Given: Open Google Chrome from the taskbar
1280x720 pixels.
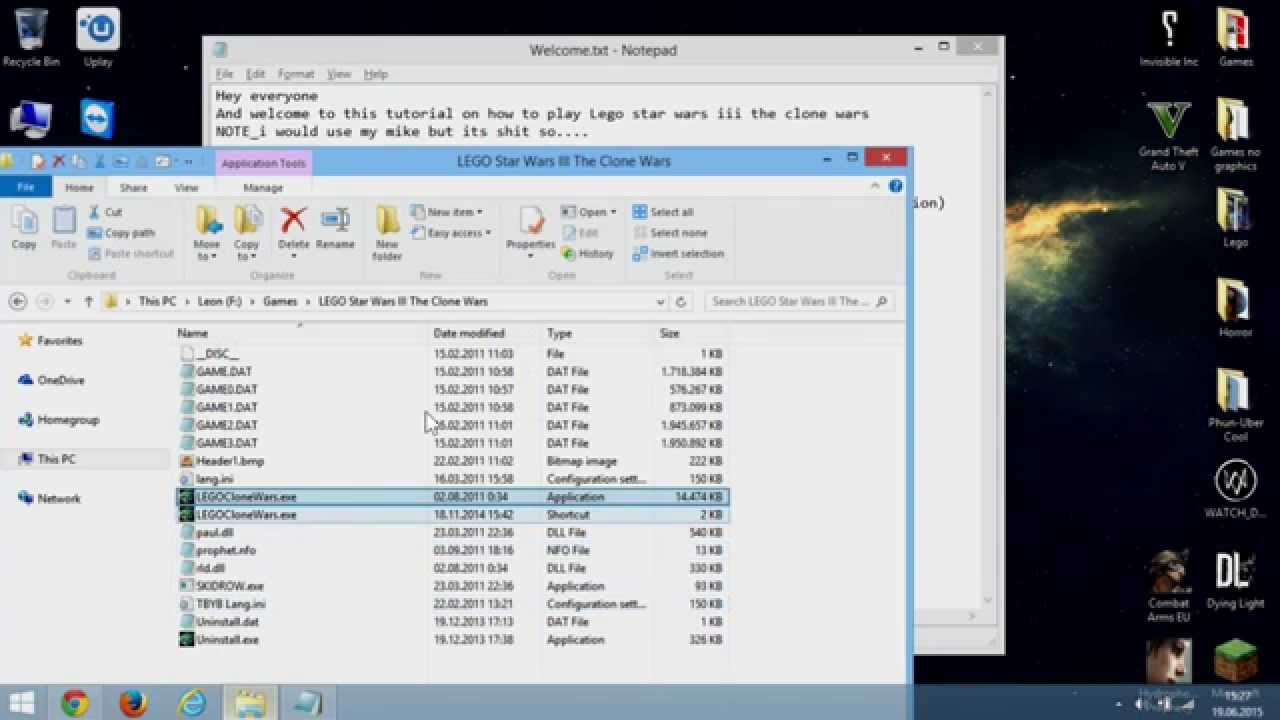Looking at the screenshot, I should [x=75, y=704].
